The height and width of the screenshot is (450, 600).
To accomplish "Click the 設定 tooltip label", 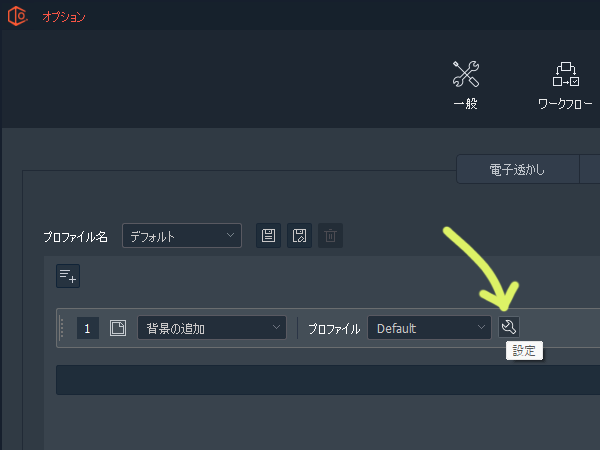I will coord(524,351).
